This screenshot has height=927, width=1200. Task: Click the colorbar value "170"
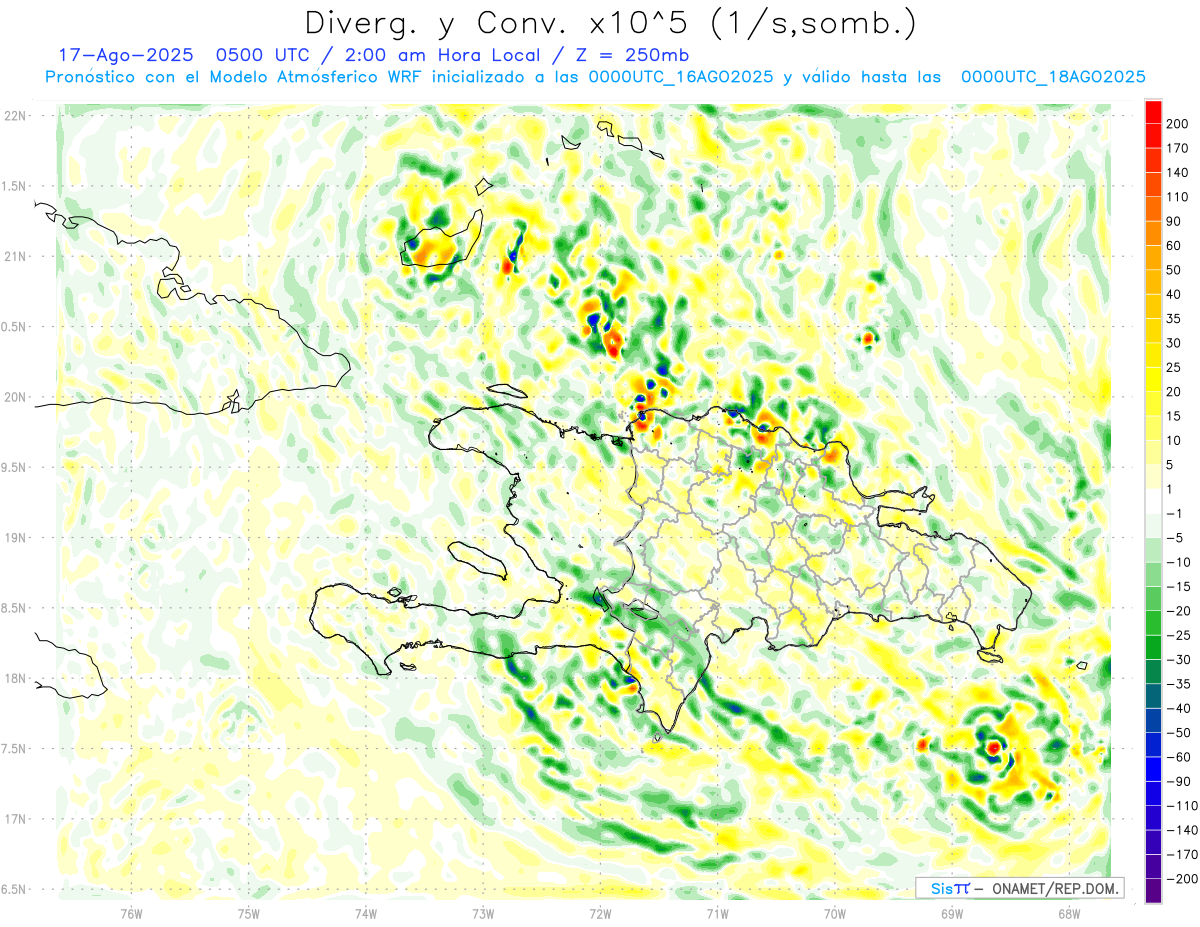[x=1177, y=149]
